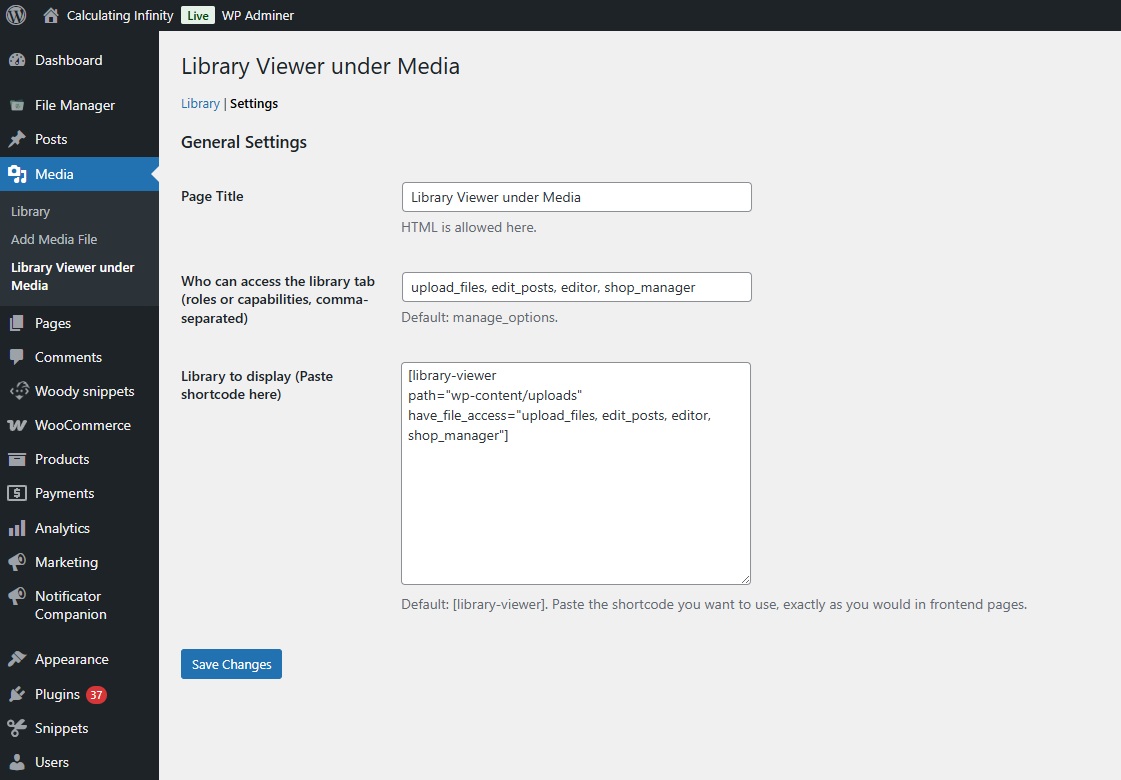
Task: Click the Posts pushpin icon
Action: (x=17, y=139)
